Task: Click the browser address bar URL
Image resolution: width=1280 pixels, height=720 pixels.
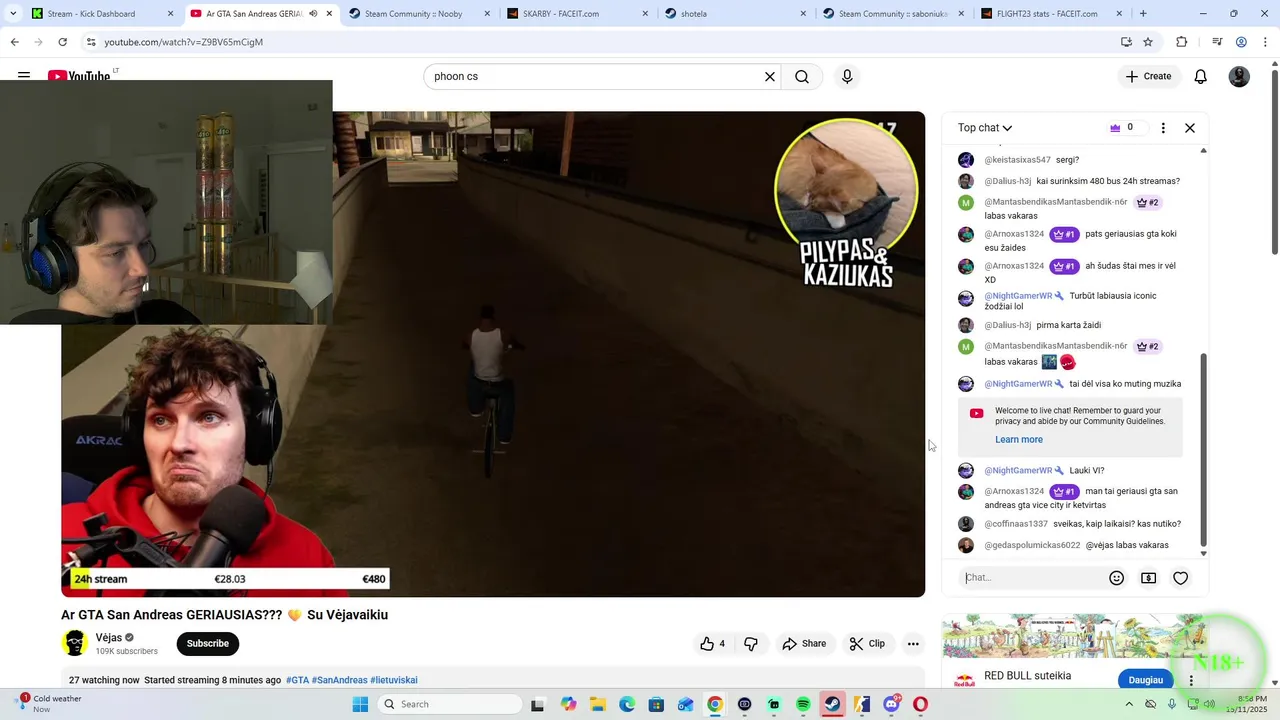Action: pos(184,42)
